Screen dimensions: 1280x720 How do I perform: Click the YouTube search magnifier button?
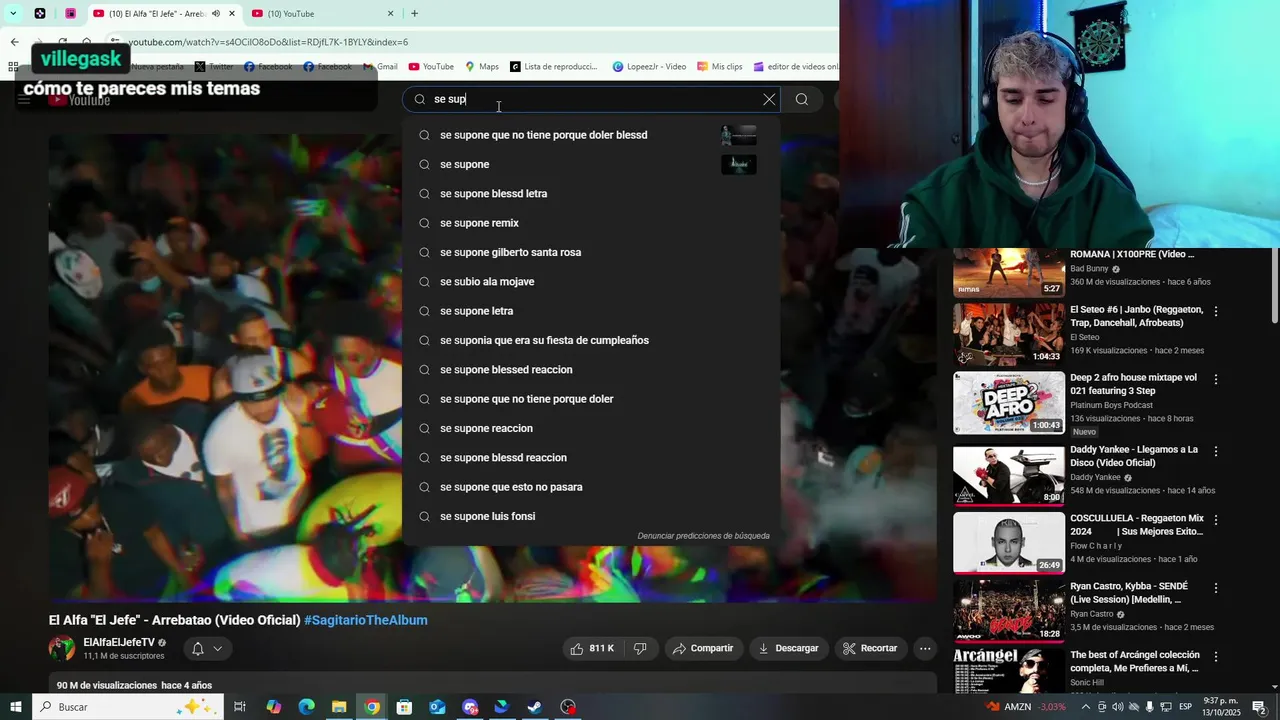point(802,99)
